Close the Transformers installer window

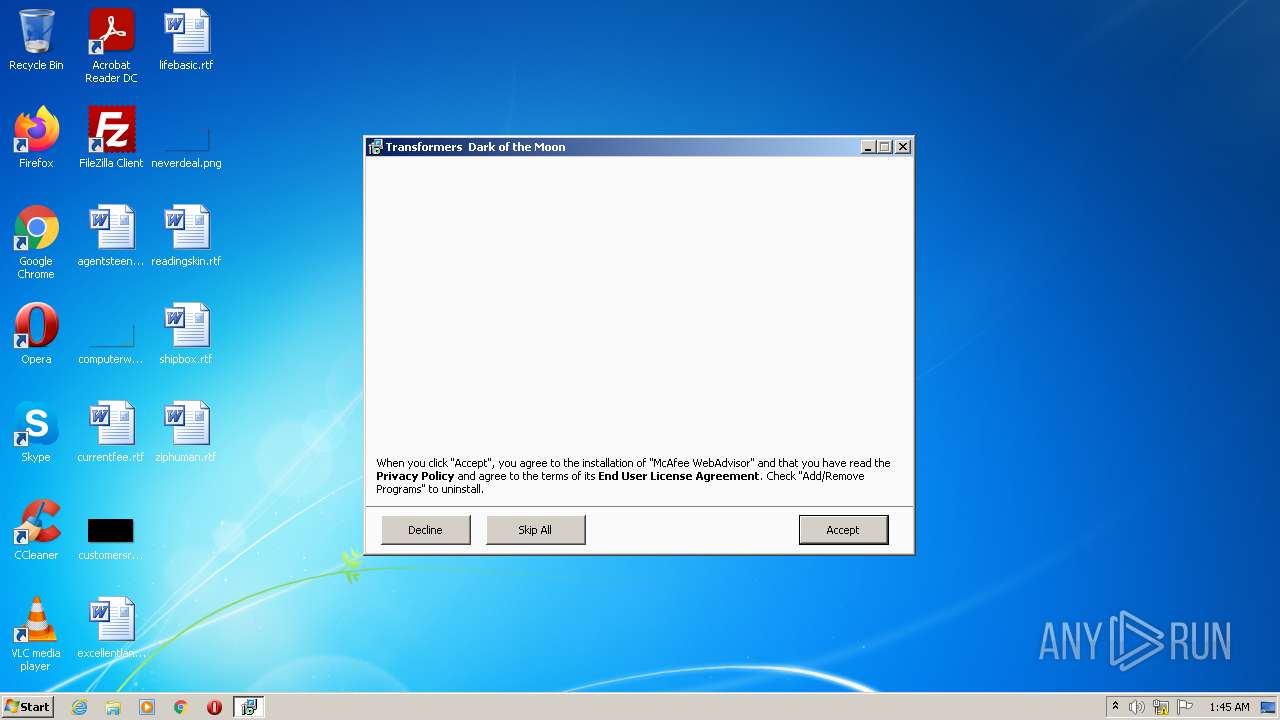tap(902, 147)
